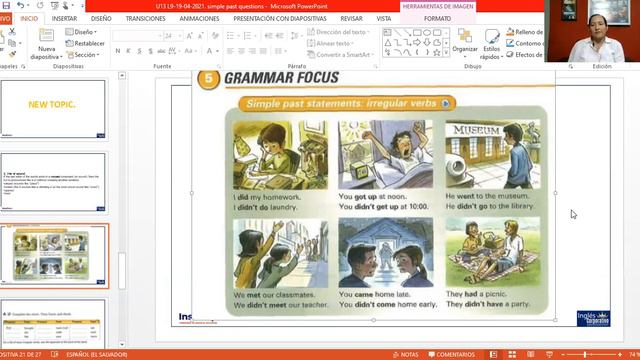
Task: Clear all formatting icon
Action: click(215, 36)
